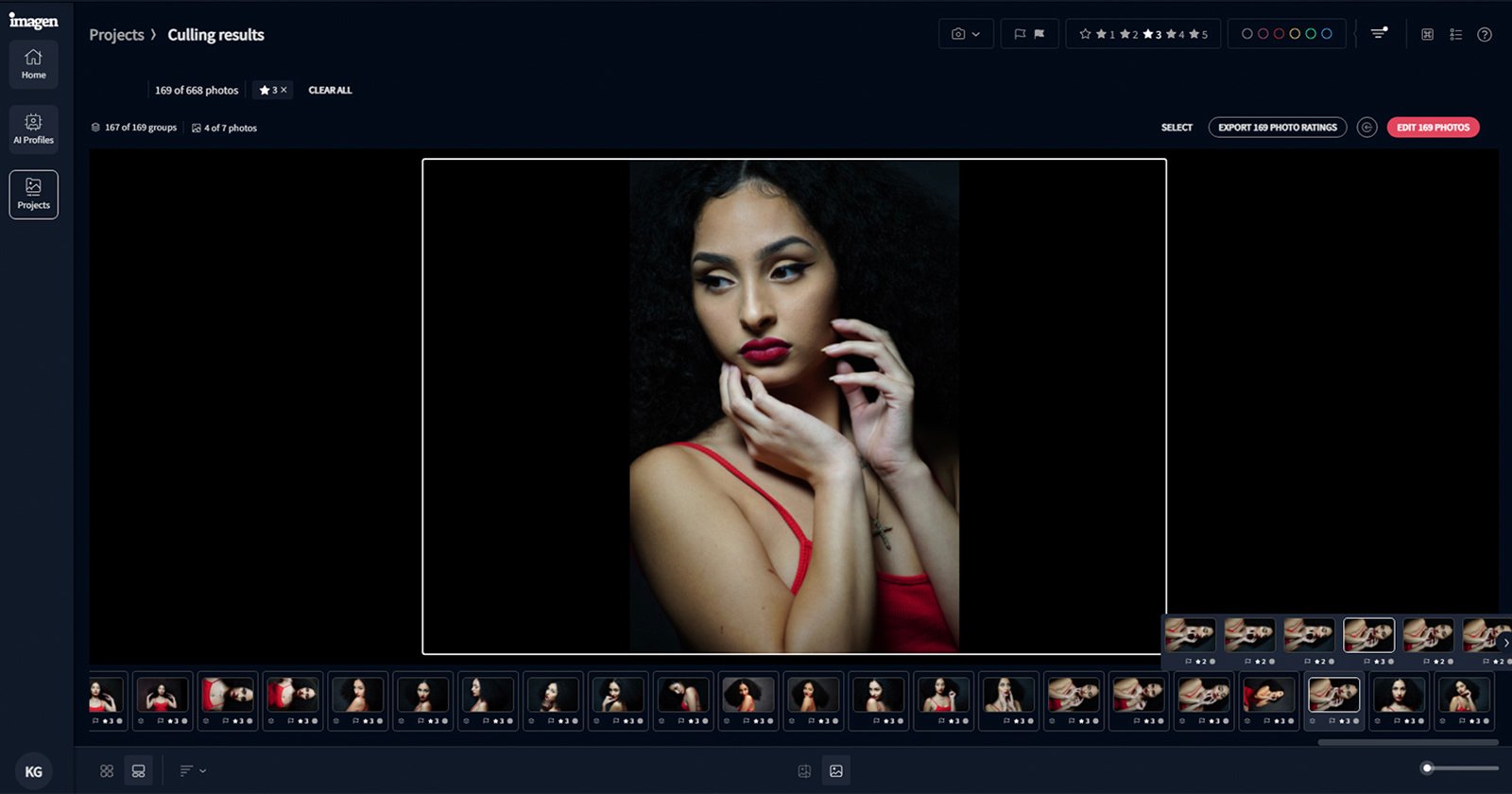Click the face-focus frame icon in top toolbar
Viewport: 1512px width, 794px height.
click(x=1427, y=35)
